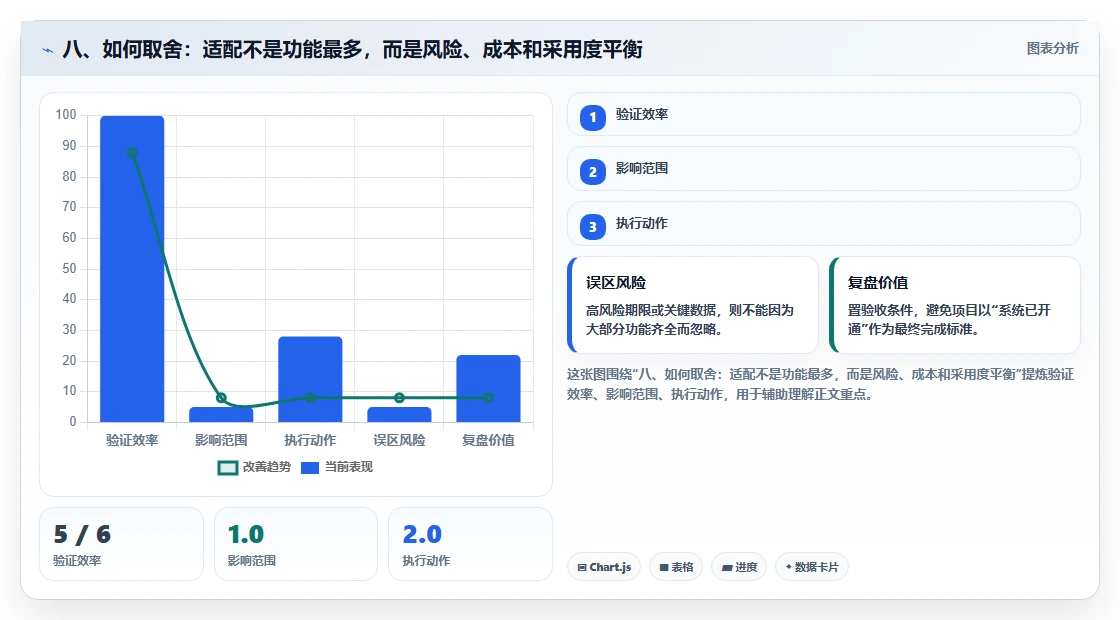Click the section heading 八、如何取舍
This screenshot has height=620, width=1120.
(353, 49)
